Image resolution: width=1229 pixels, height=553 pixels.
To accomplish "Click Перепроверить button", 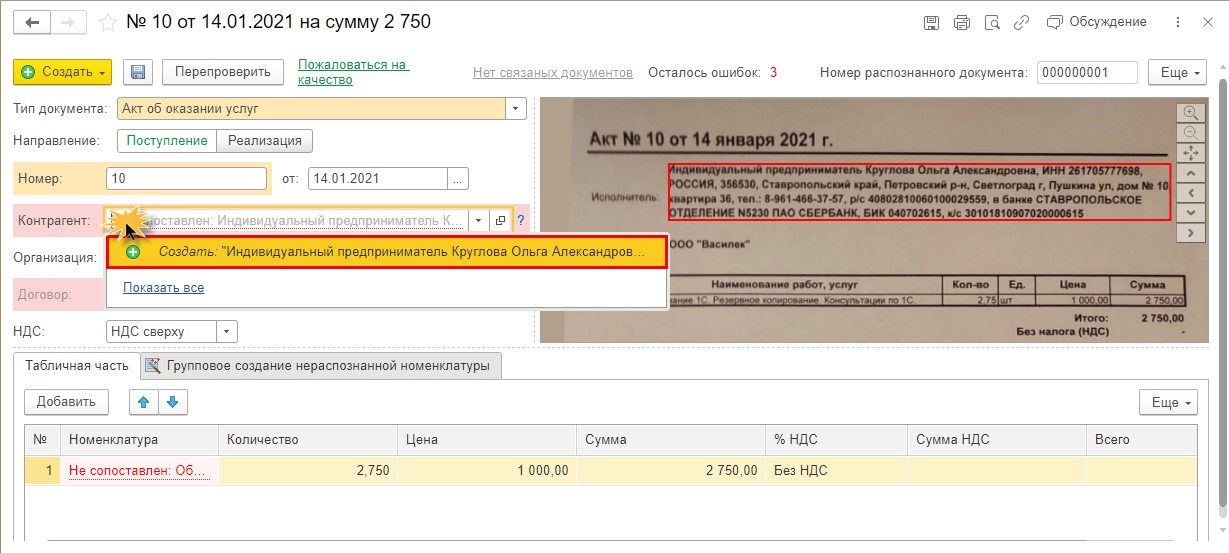I will (222, 72).
